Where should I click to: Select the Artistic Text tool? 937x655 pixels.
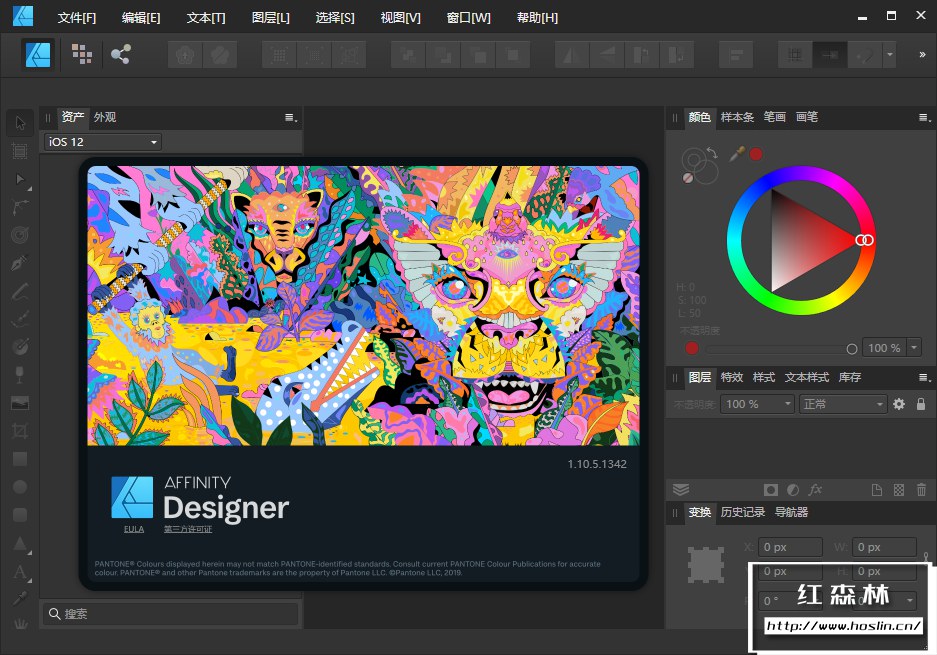point(20,572)
